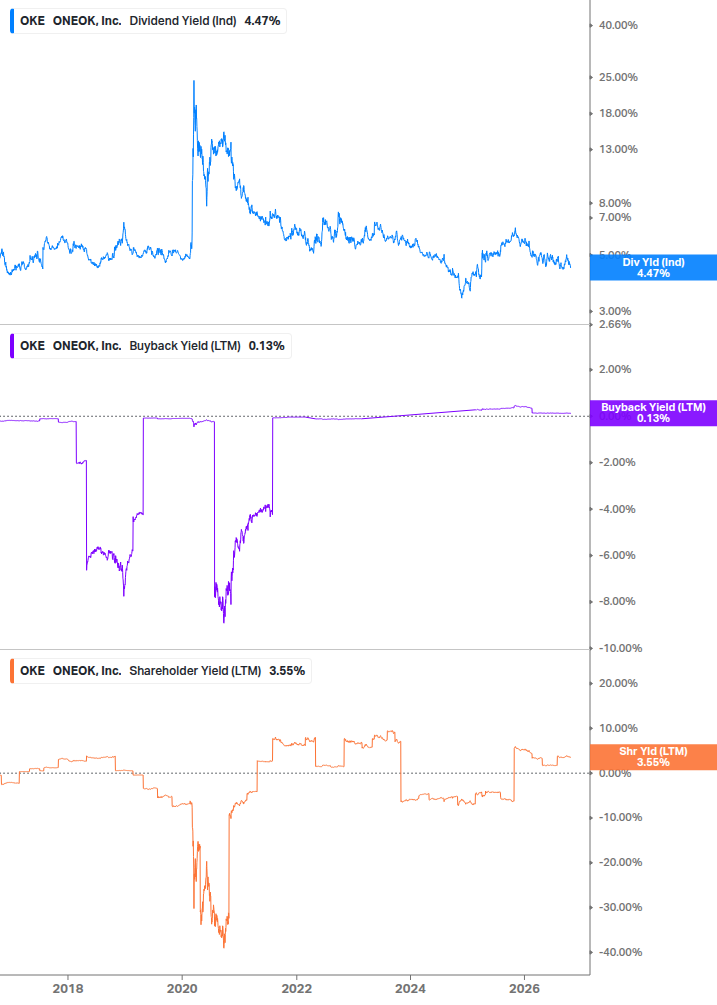Click the 3.00% label on the dividend axis

tap(614, 311)
